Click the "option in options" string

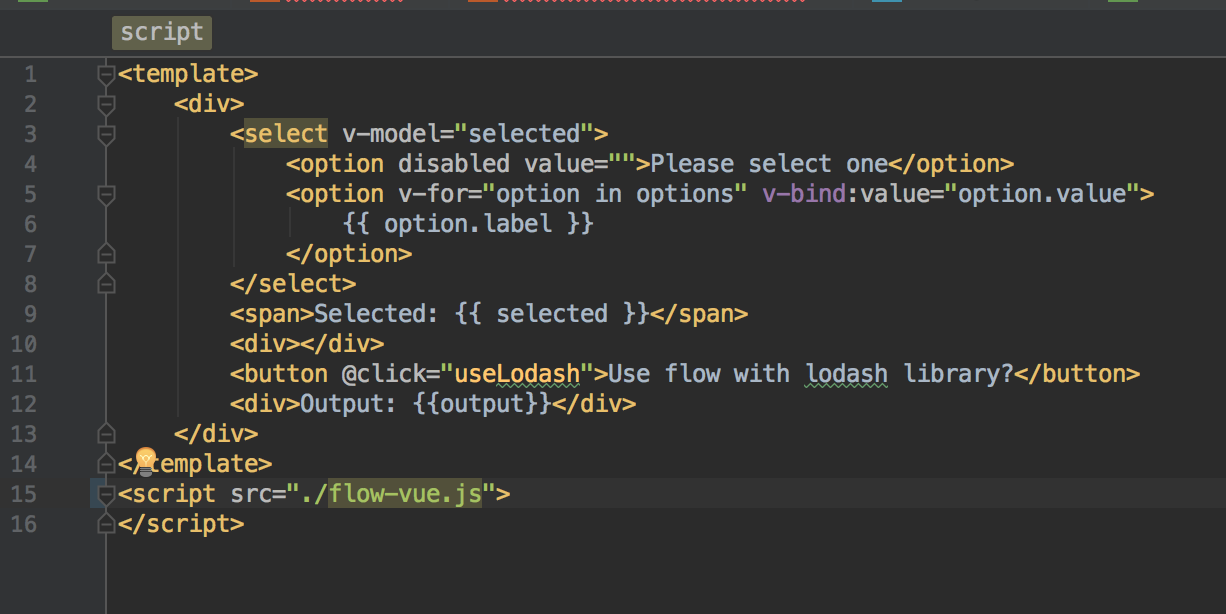coord(615,194)
